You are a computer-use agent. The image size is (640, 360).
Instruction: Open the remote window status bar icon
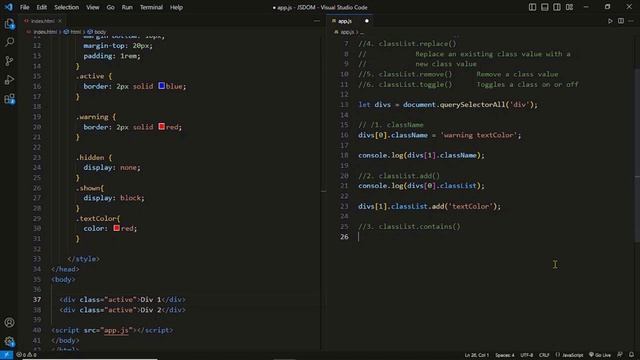pos(7,355)
